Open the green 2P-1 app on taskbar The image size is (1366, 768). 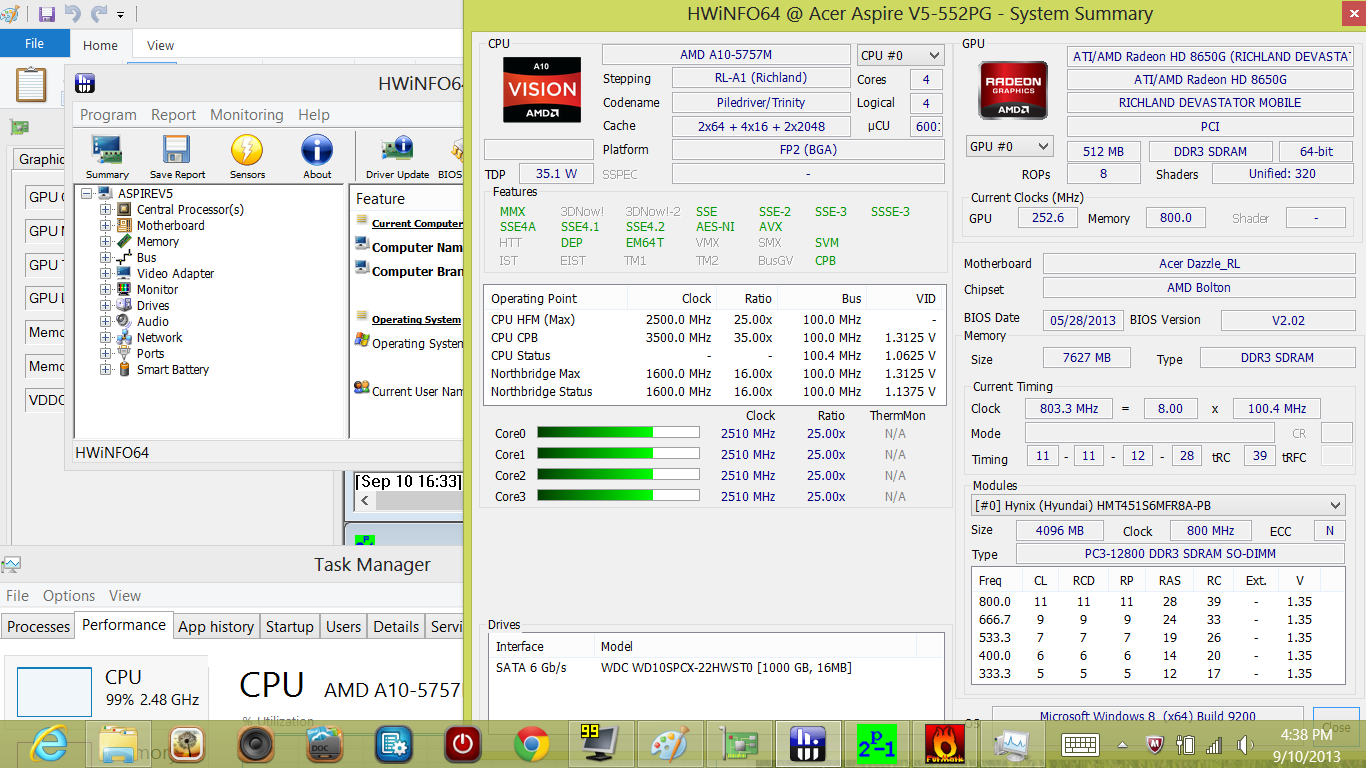click(x=876, y=744)
